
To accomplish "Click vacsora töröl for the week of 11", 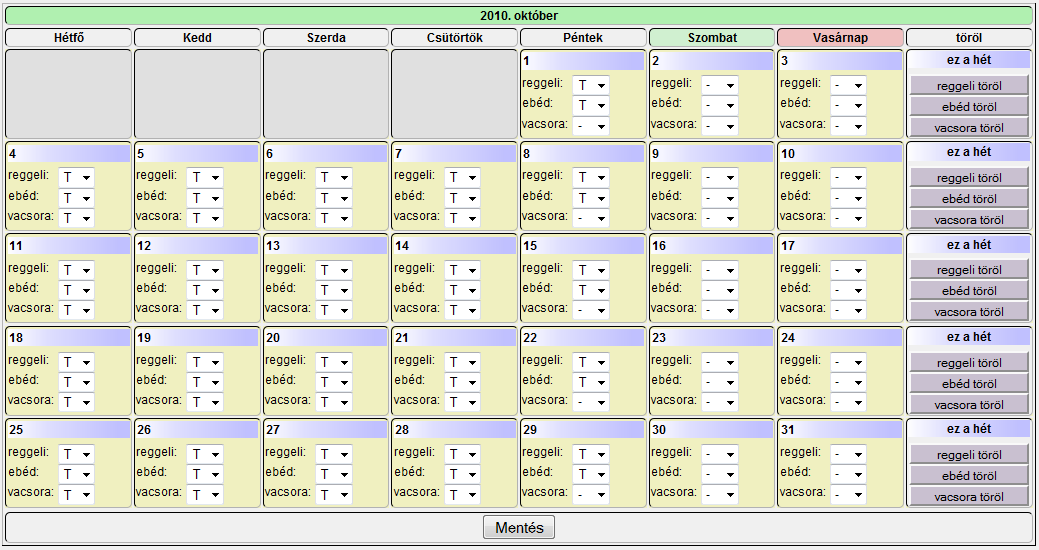I will click(969, 312).
